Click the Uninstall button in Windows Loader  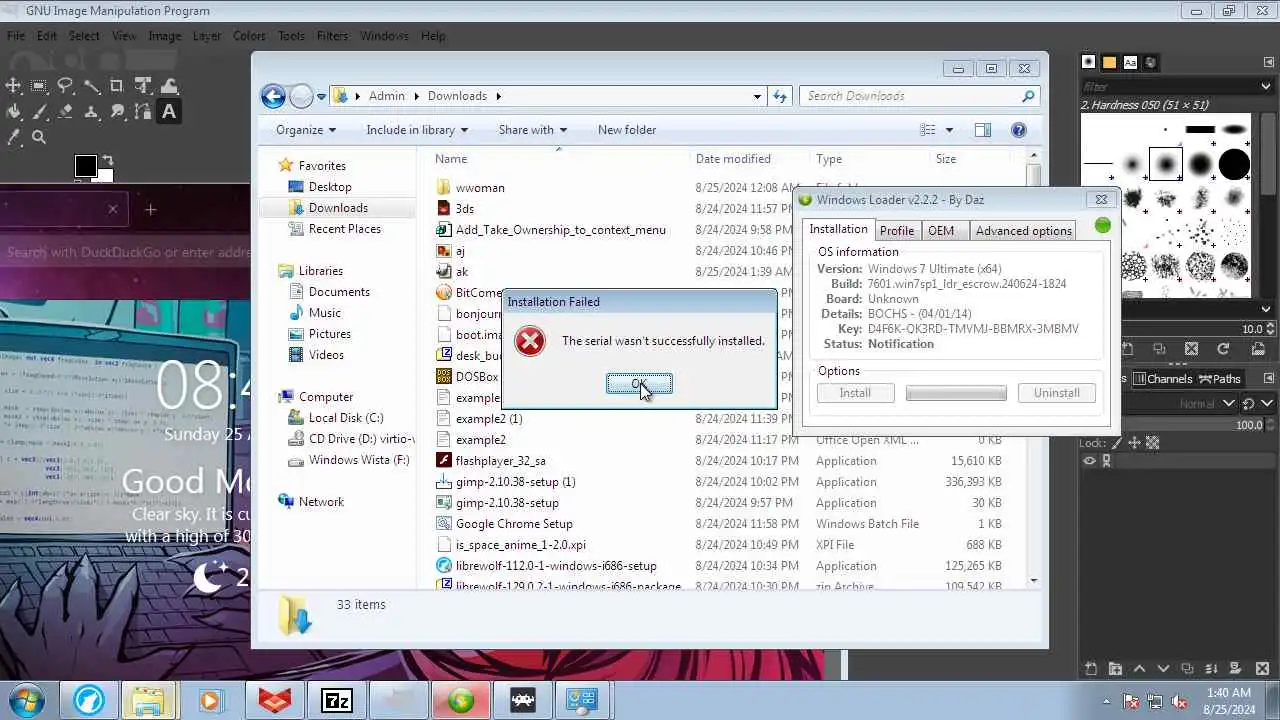(1056, 393)
